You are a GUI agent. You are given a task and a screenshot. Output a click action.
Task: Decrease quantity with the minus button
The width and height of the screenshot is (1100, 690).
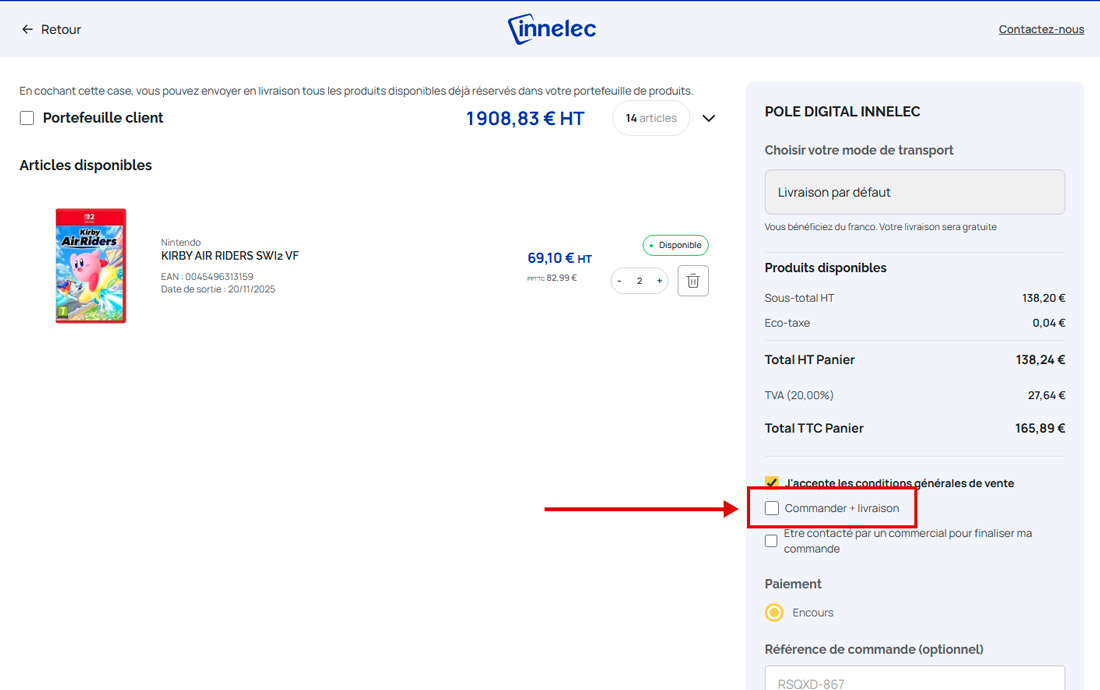[x=619, y=281]
